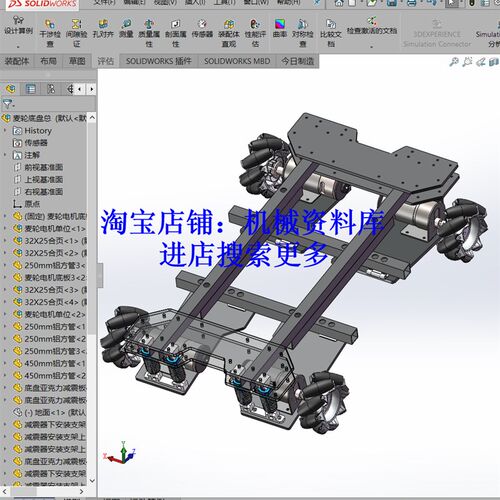This screenshot has width=500, height=500.
Task: Switch to the ConfigurationManager panel icon tab
Action: [x=51, y=89]
